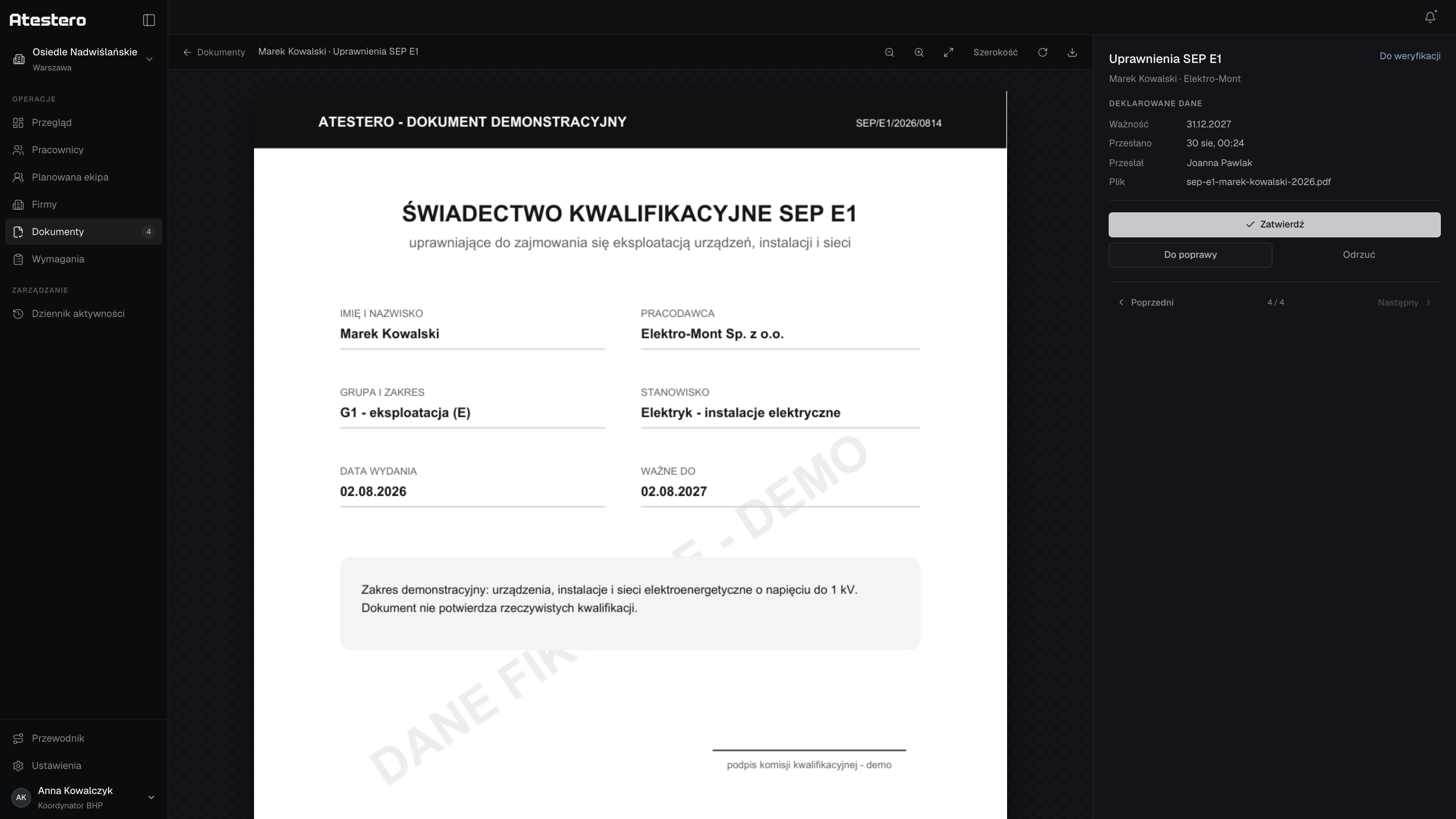Click document number SEP/E1/2026/0814
Image resolution: width=1456 pixels, height=819 pixels.
898,123
